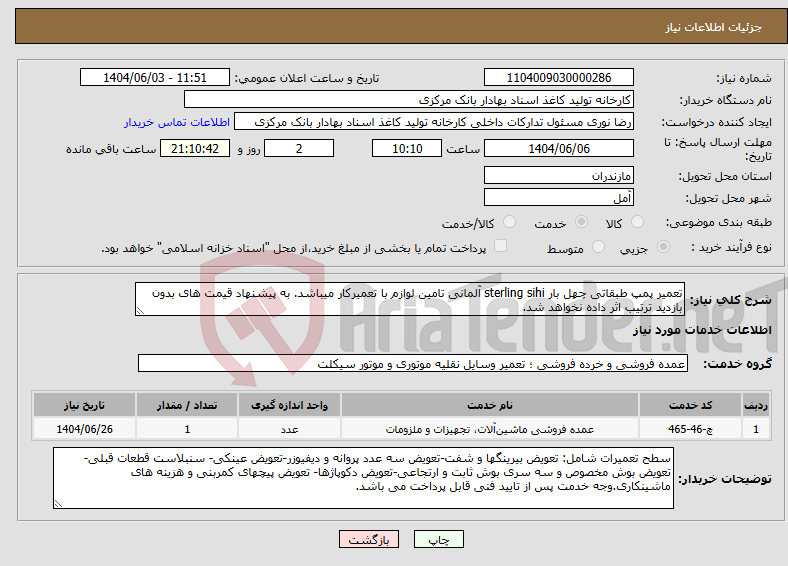Select the جزیی purchase type radio
Image resolution: width=788 pixels, height=566 pixels.
pos(663,246)
